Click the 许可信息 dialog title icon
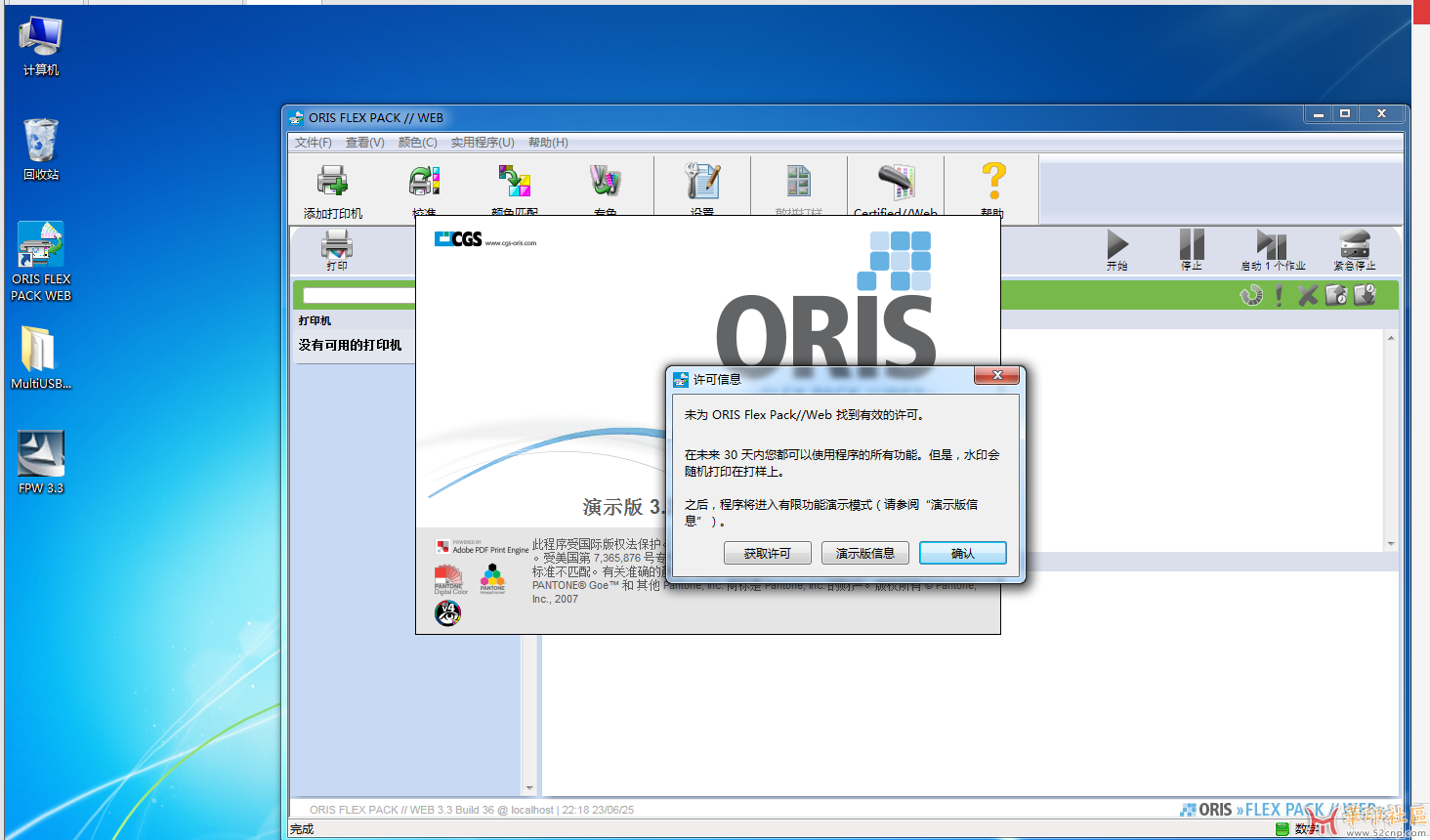 click(x=681, y=379)
